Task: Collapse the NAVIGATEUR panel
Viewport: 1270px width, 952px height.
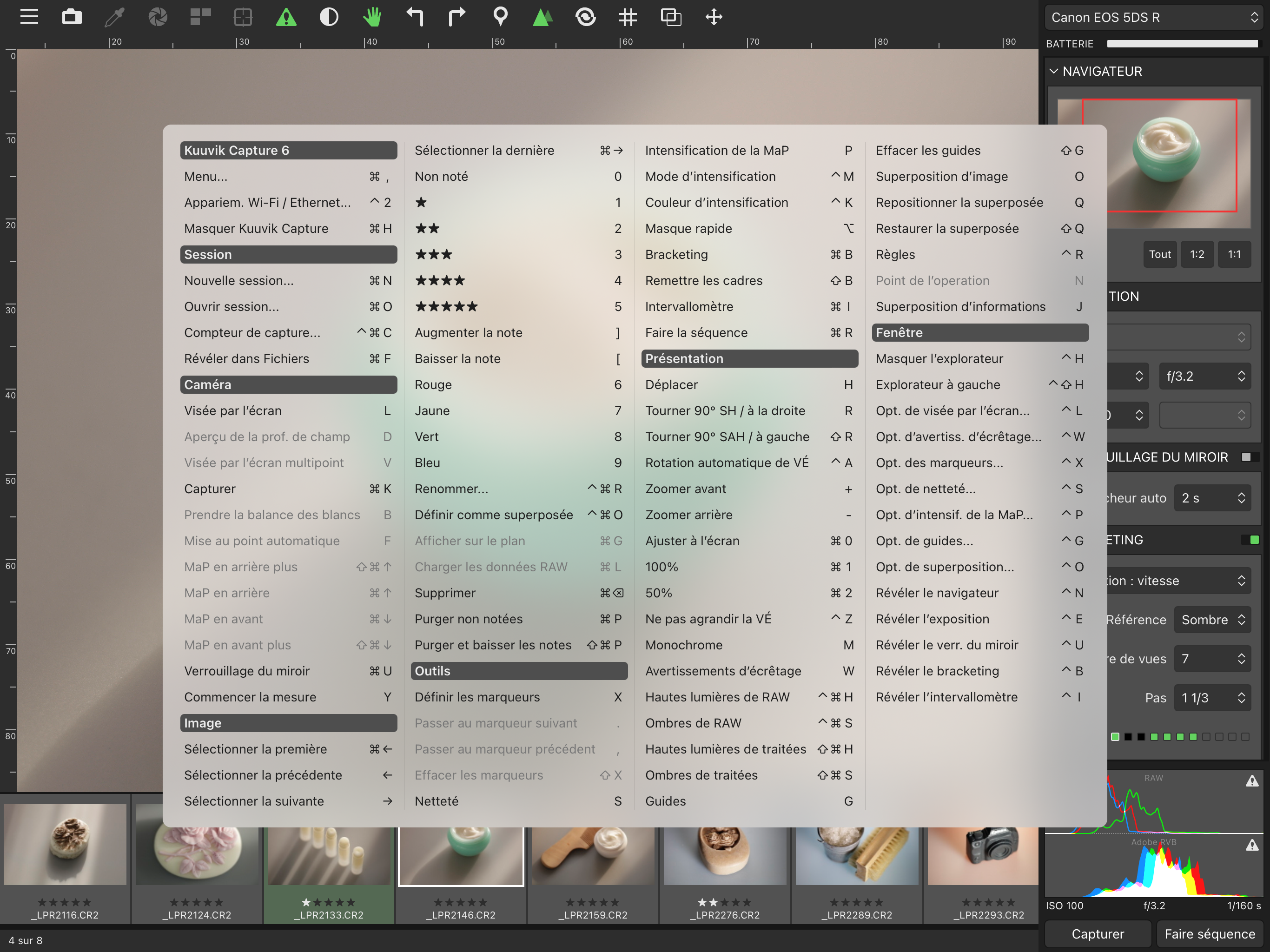Action: [1053, 71]
